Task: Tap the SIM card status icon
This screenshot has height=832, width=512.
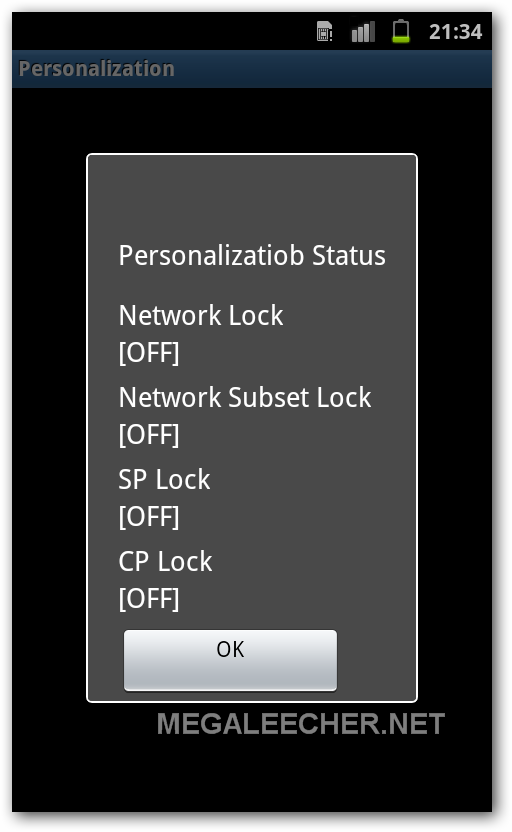Action: pos(324,31)
